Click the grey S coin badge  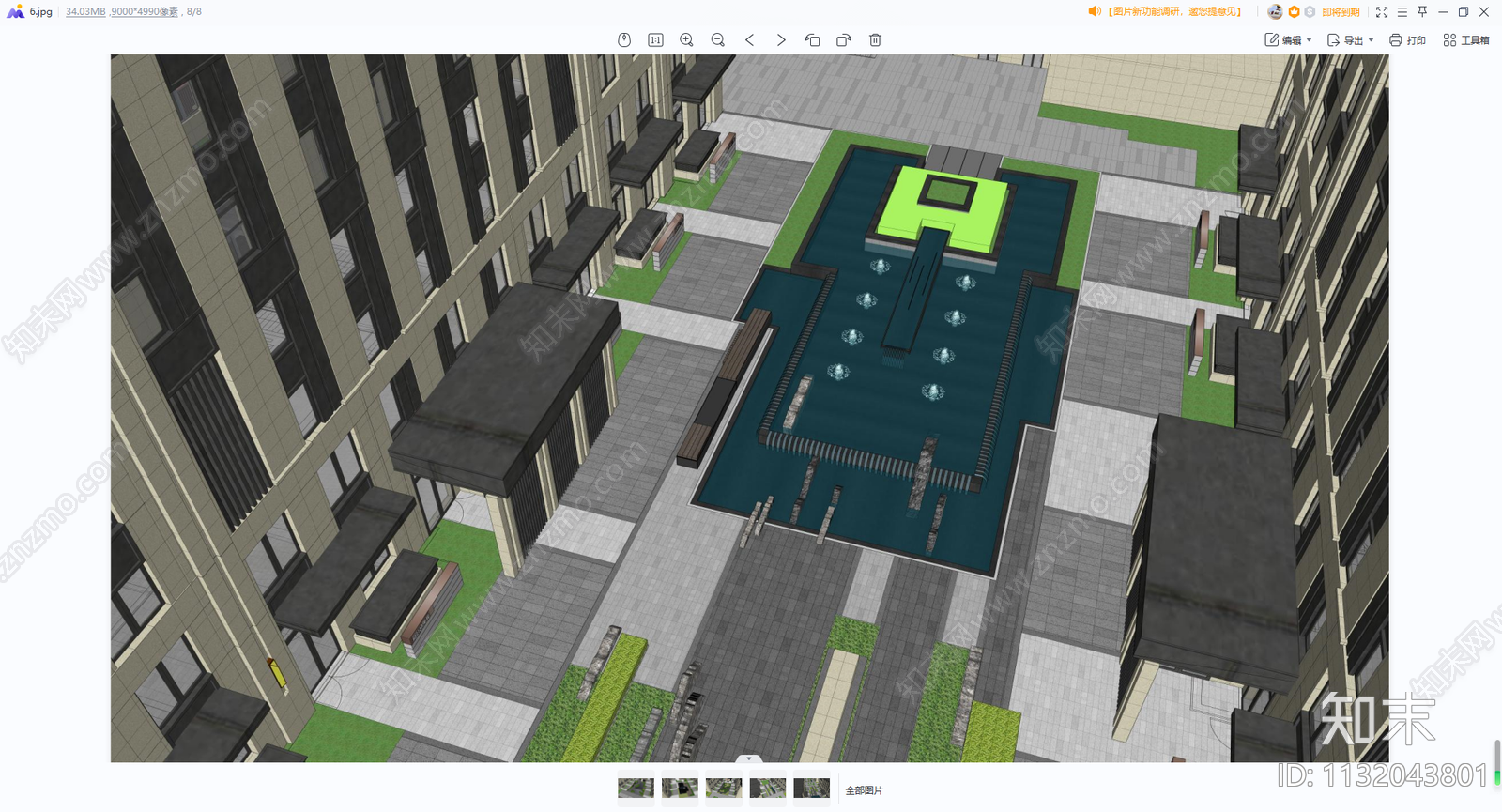[x=1310, y=12]
